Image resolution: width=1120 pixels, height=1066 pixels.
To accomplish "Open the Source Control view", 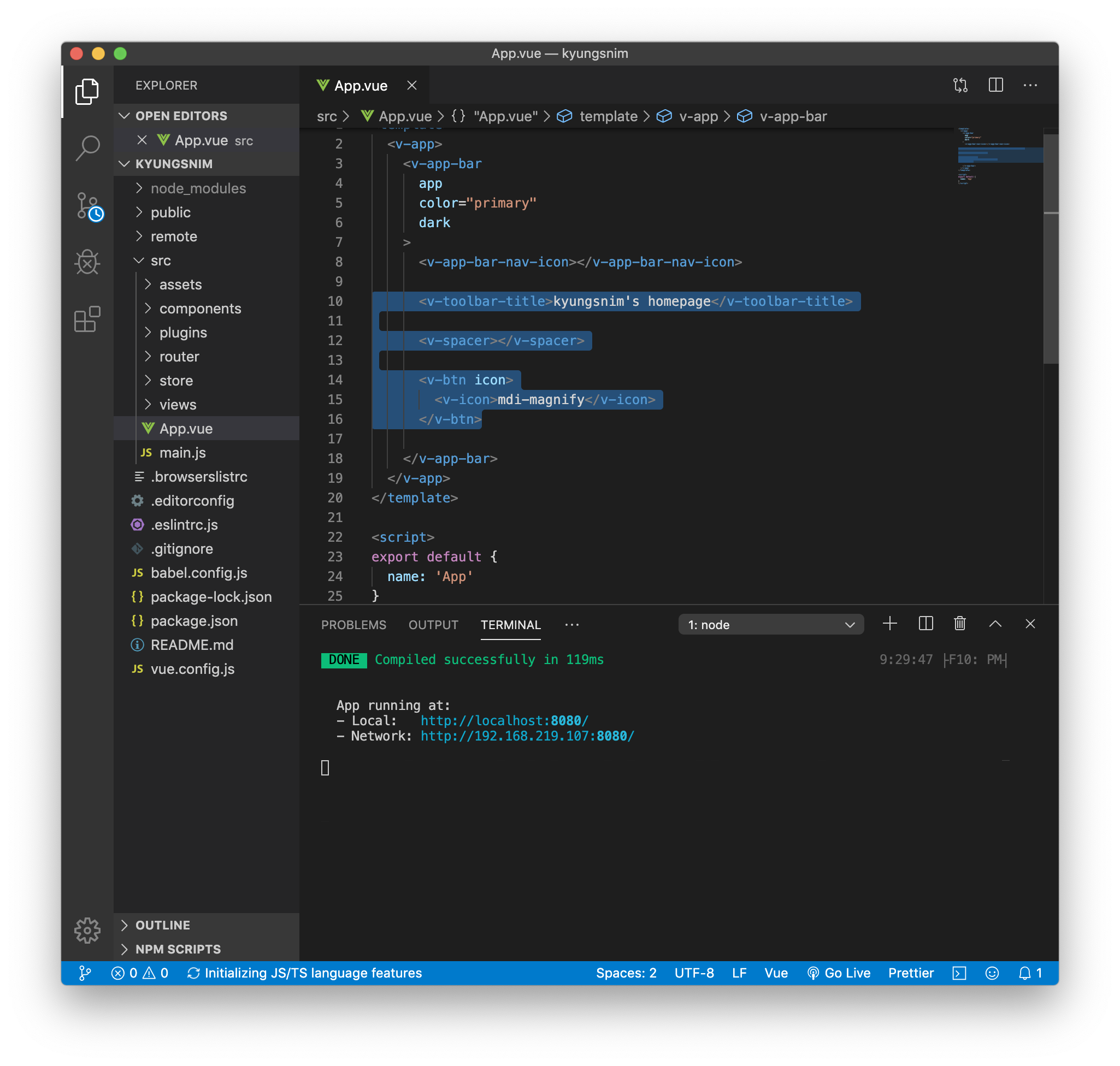I will click(x=87, y=206).
